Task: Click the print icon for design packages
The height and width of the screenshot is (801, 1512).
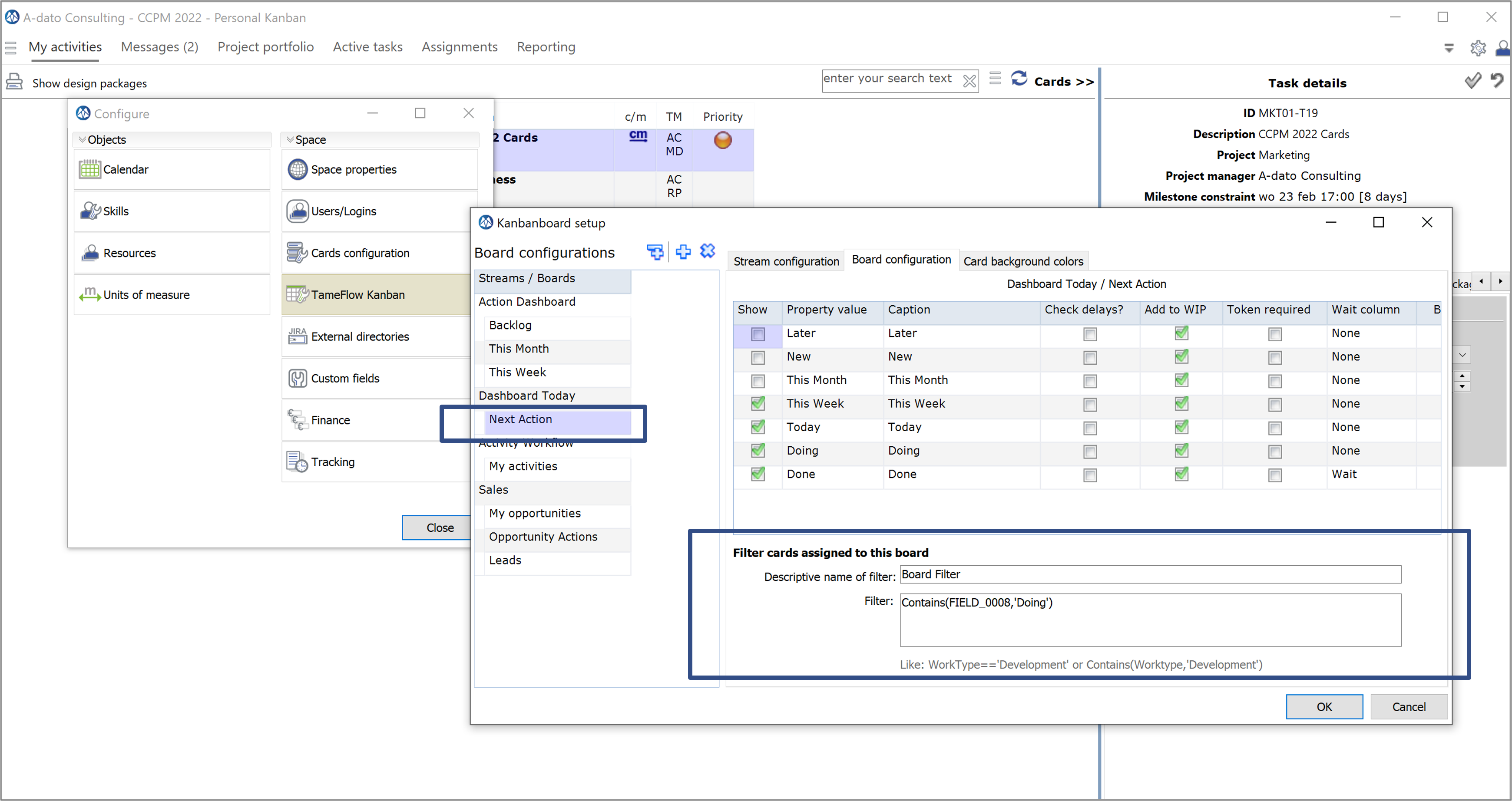Action: pos(14,82)
